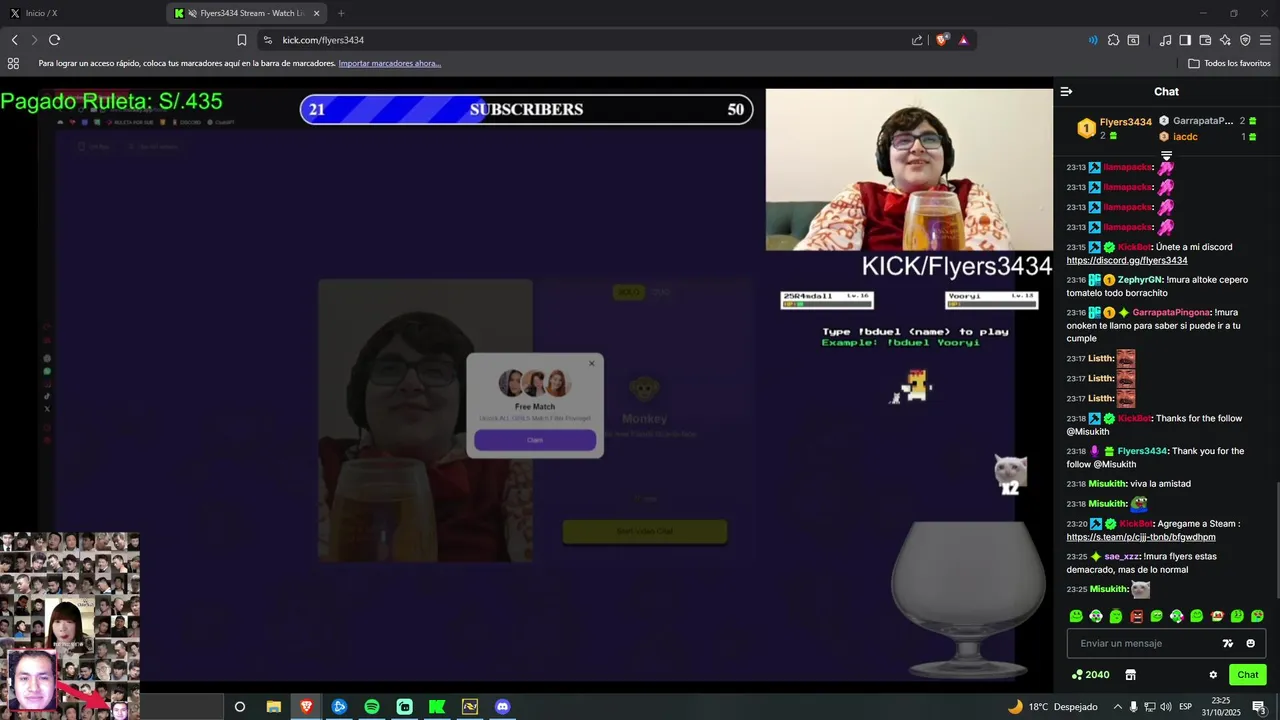Show hidden system tray icons
1280x720 pixels.
click(x=1116, y=707)
